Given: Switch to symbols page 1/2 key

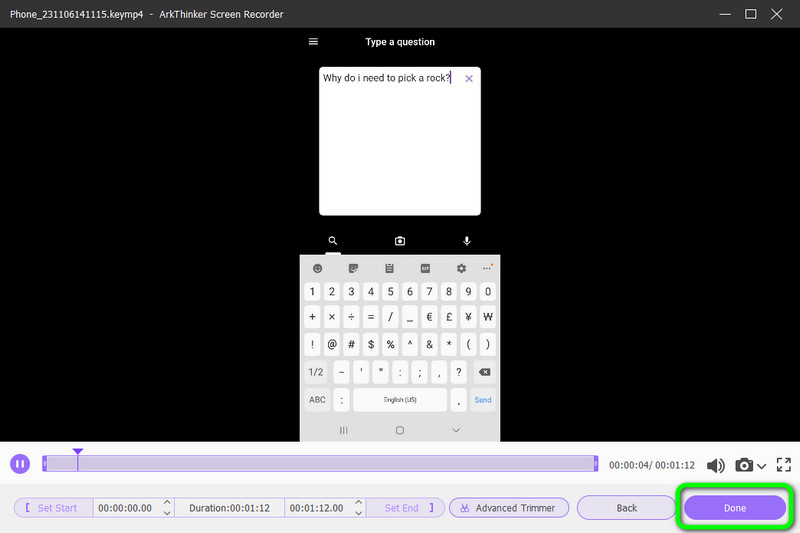Looking at the screenshot, I should (x=316, y=372).
